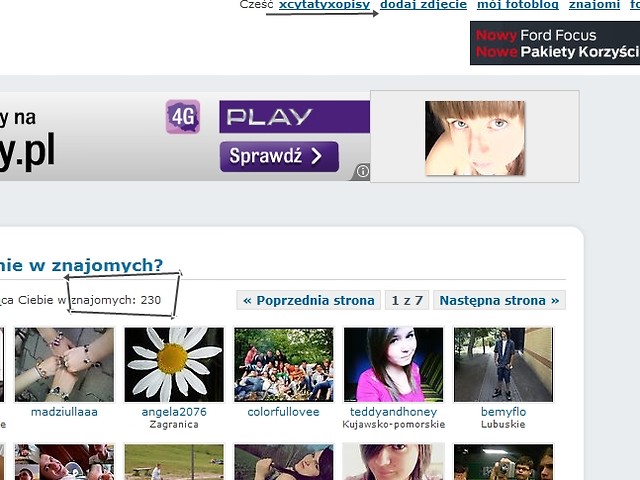Go to the 'znajomi' link
This screenshot has width=640, height=480.
point(594,4)
